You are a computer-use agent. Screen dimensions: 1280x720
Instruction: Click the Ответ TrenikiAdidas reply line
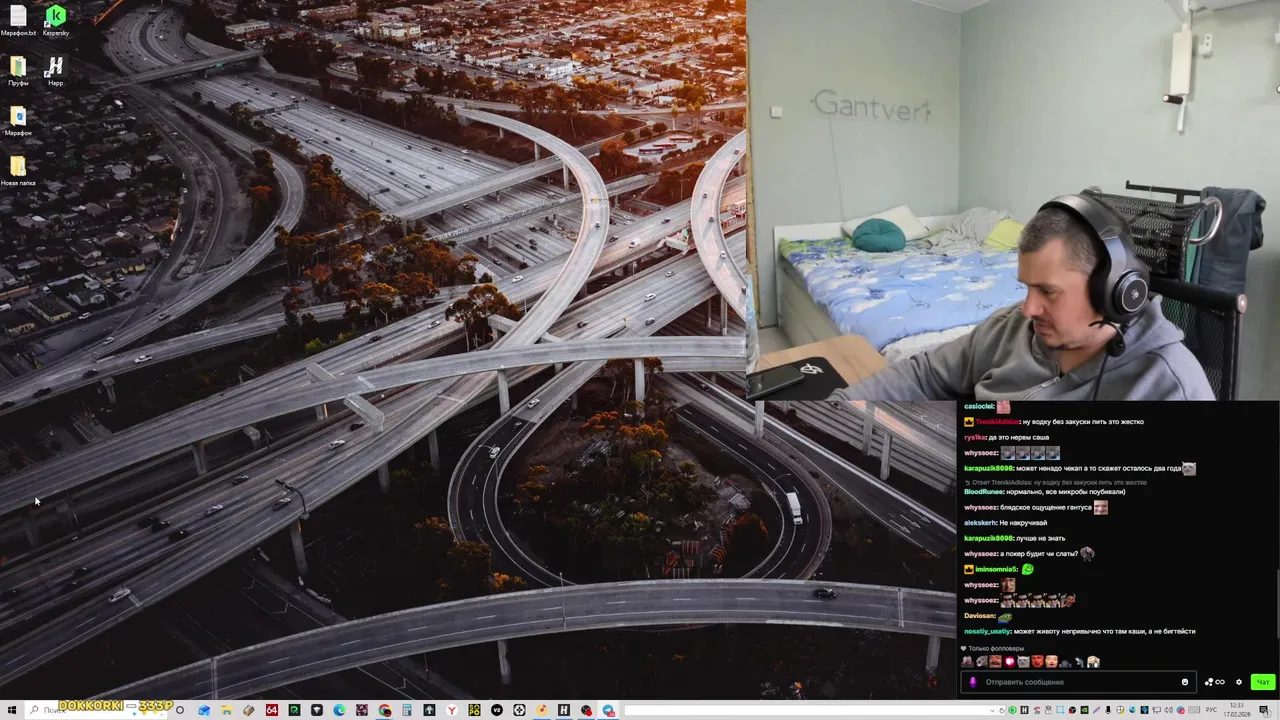tap(1055, 482)
